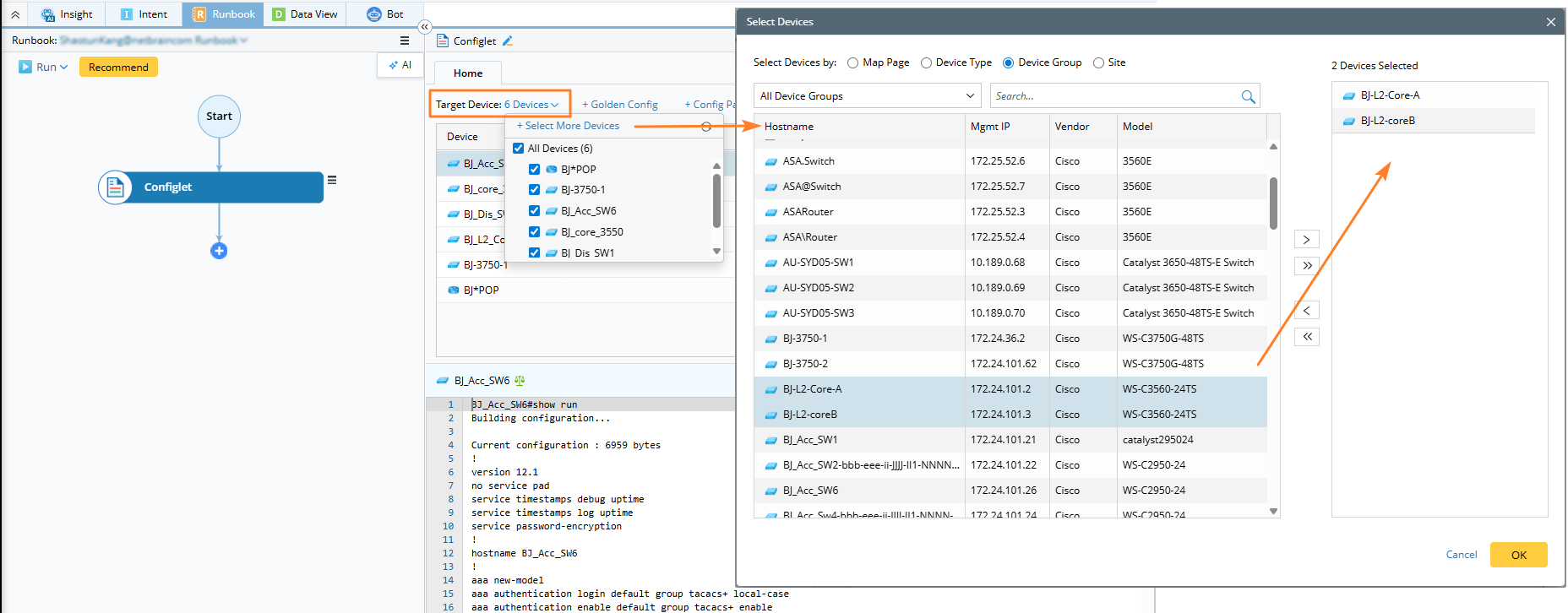Click the add-all double right arrow button
Image resolution: width=1568 pixels, height=613 pixels.
pos(1306,266)
